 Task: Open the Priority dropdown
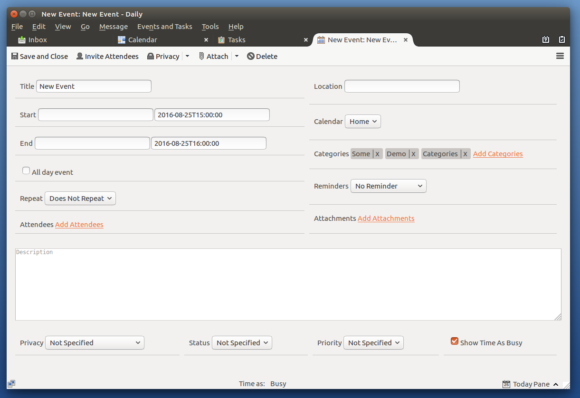click(x=374, y=343)
